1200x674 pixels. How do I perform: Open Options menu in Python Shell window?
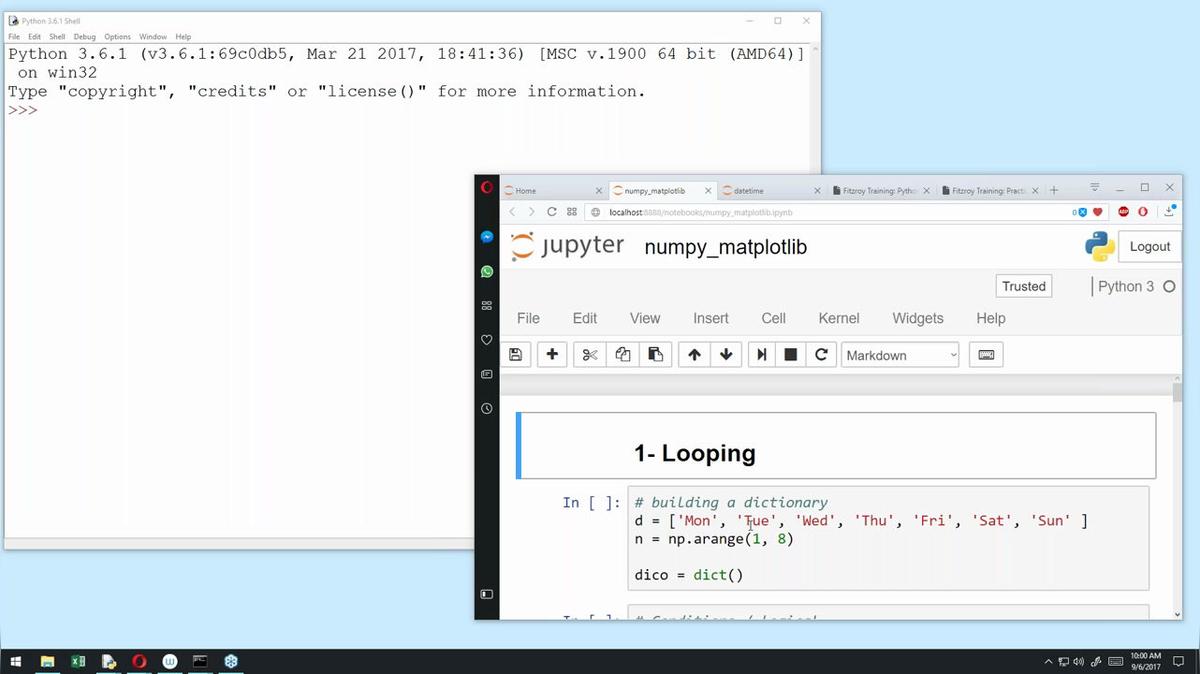pyautogui.click(x=118, y=36)
